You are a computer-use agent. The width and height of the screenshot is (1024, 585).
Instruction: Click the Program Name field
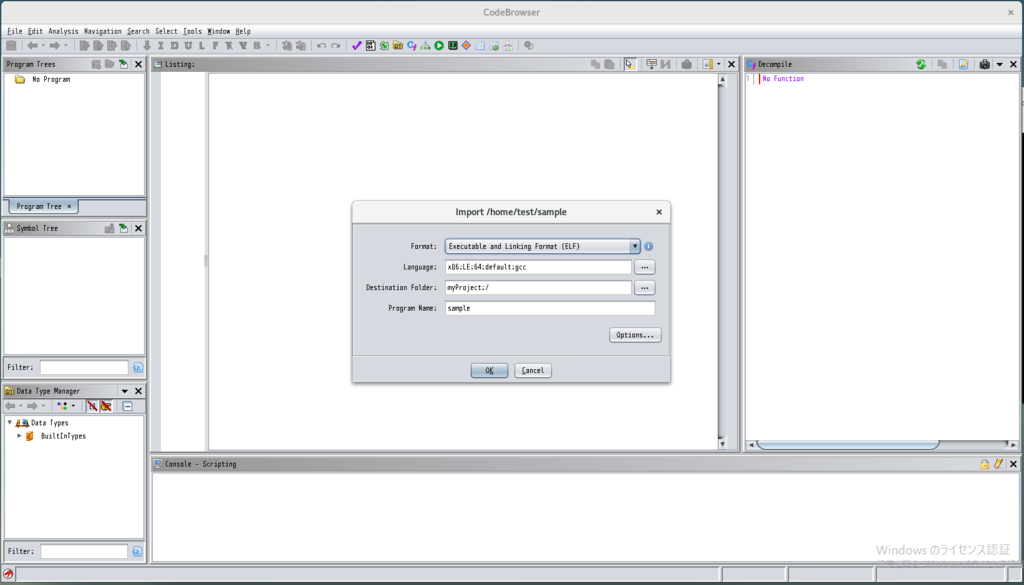(x=550, y=308)
